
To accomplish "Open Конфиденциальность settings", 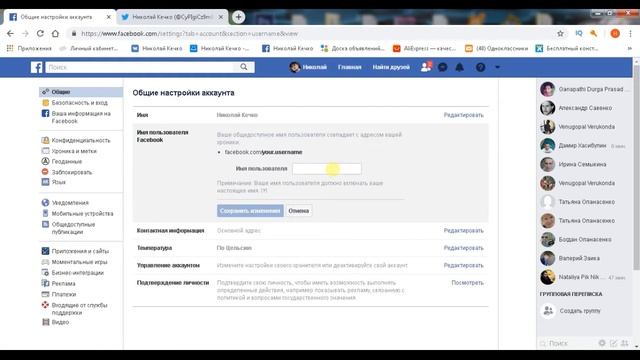I will click(x=81, y=140).
